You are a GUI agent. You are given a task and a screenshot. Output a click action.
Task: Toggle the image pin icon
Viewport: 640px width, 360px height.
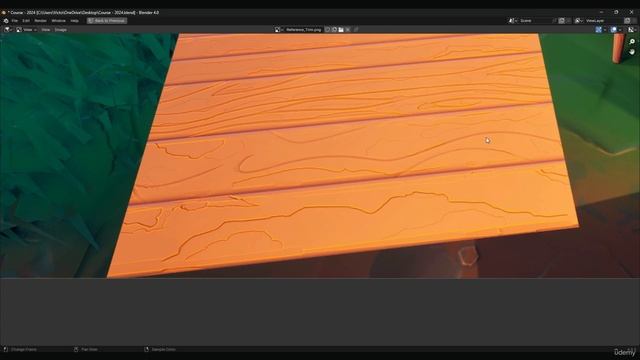[356, 29]
